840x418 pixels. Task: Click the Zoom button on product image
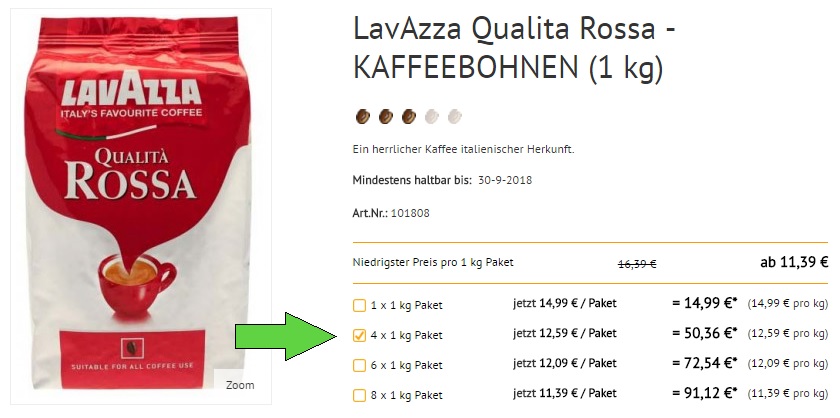[240, 385]
